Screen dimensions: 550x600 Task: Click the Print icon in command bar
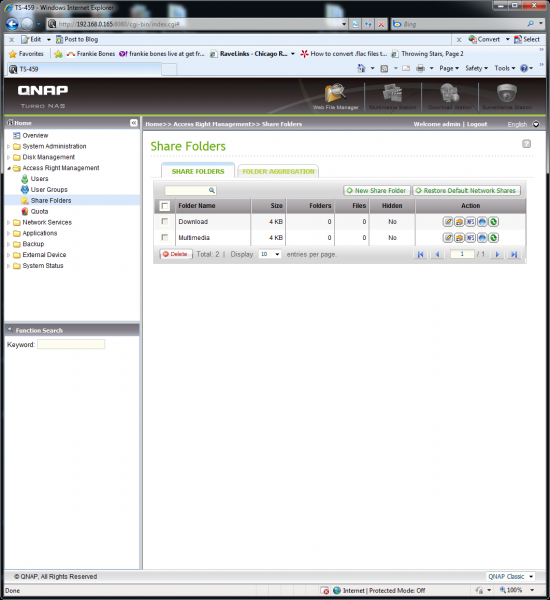coord(420,68)
